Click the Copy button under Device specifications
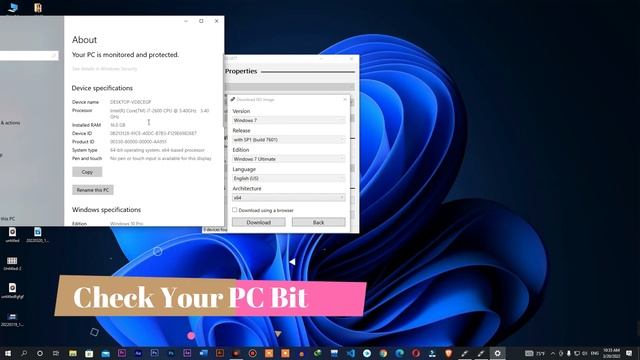Image resolution: width=640 pixels, height=360 pixels. point(87,172)
